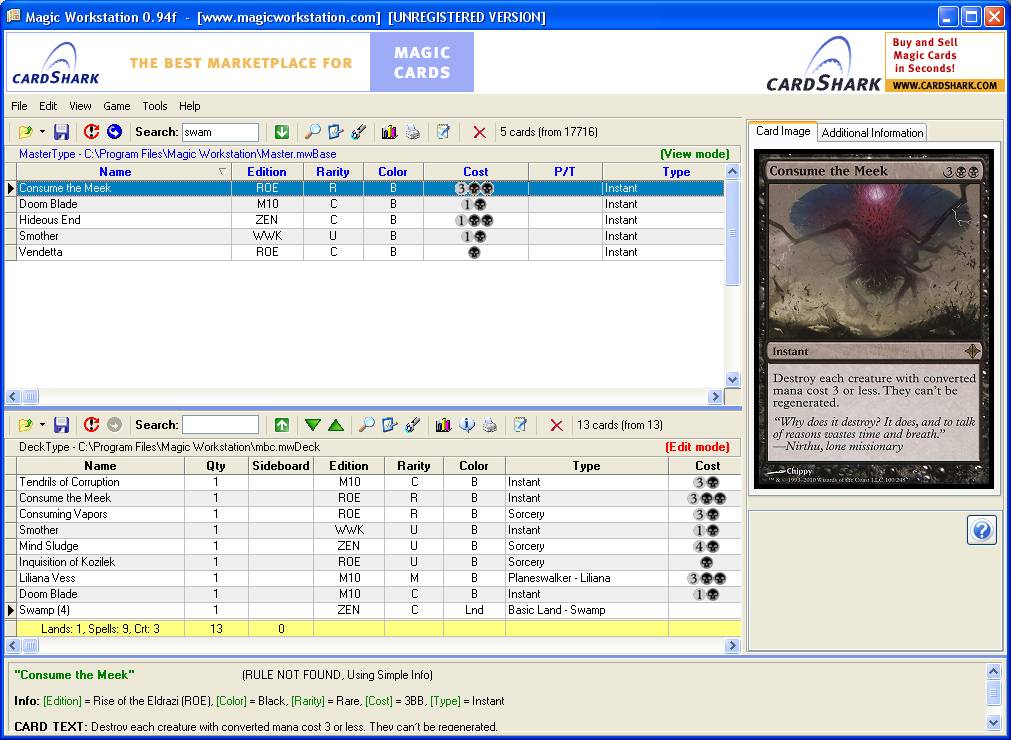
Task: Save the deck with floppy icon
Action: tap(61, 425)
